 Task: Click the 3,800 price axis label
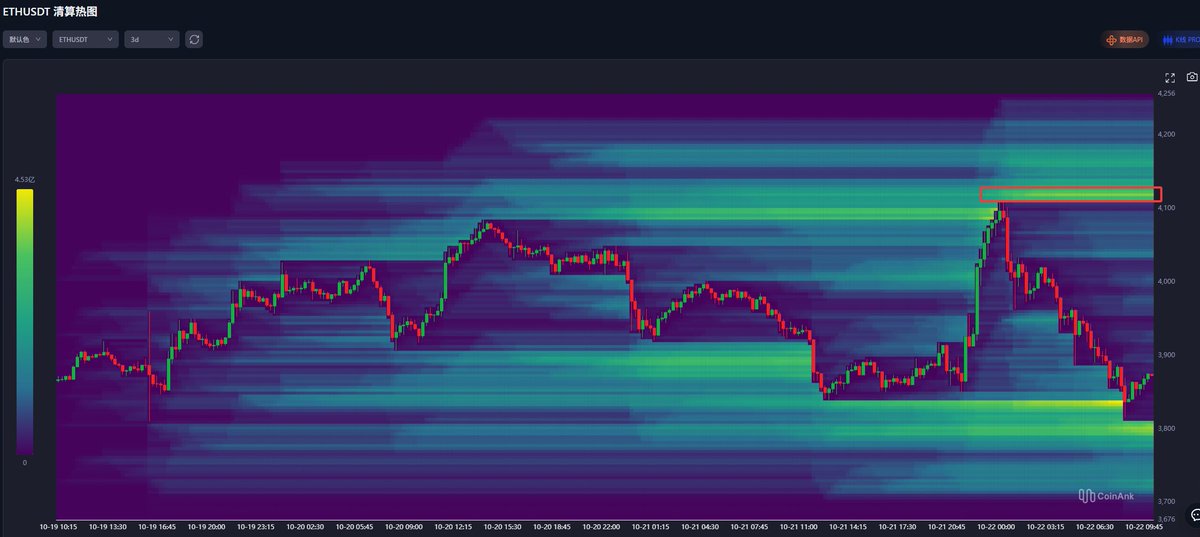point(1167,428)
